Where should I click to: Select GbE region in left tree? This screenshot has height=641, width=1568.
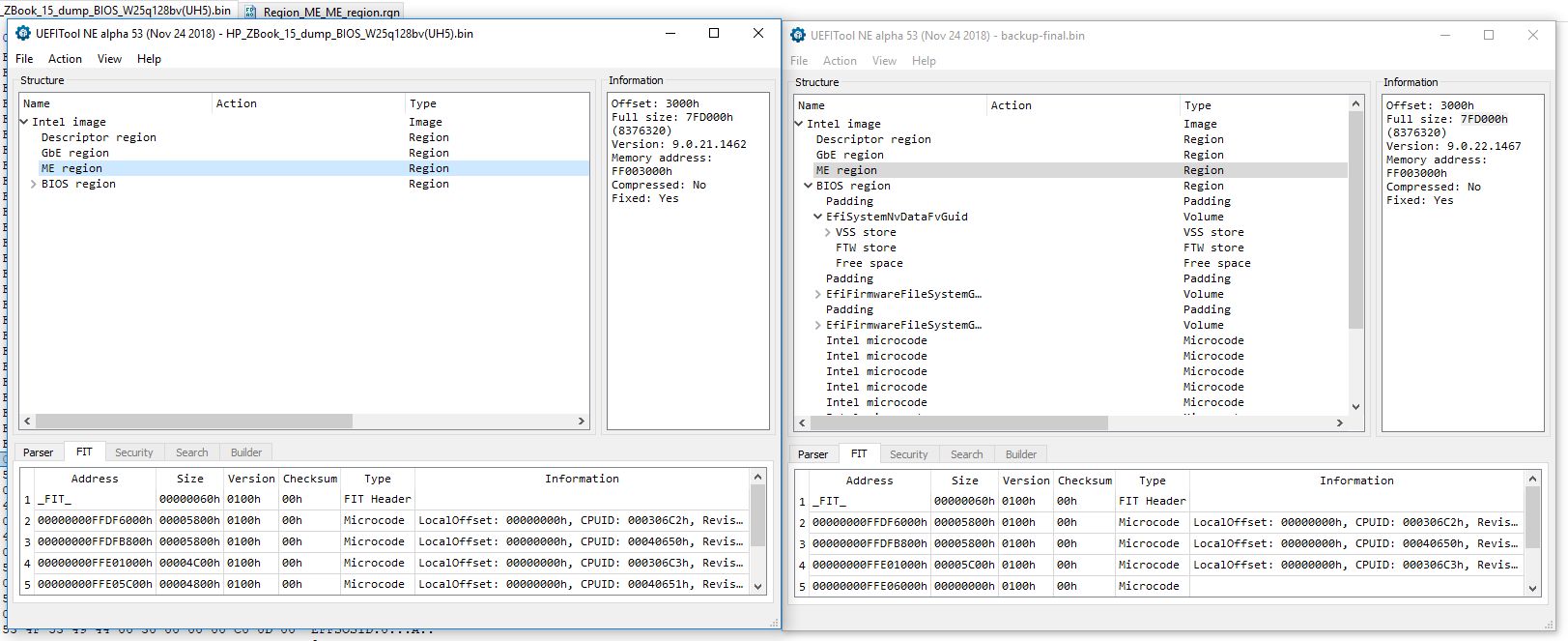[75, 153]
